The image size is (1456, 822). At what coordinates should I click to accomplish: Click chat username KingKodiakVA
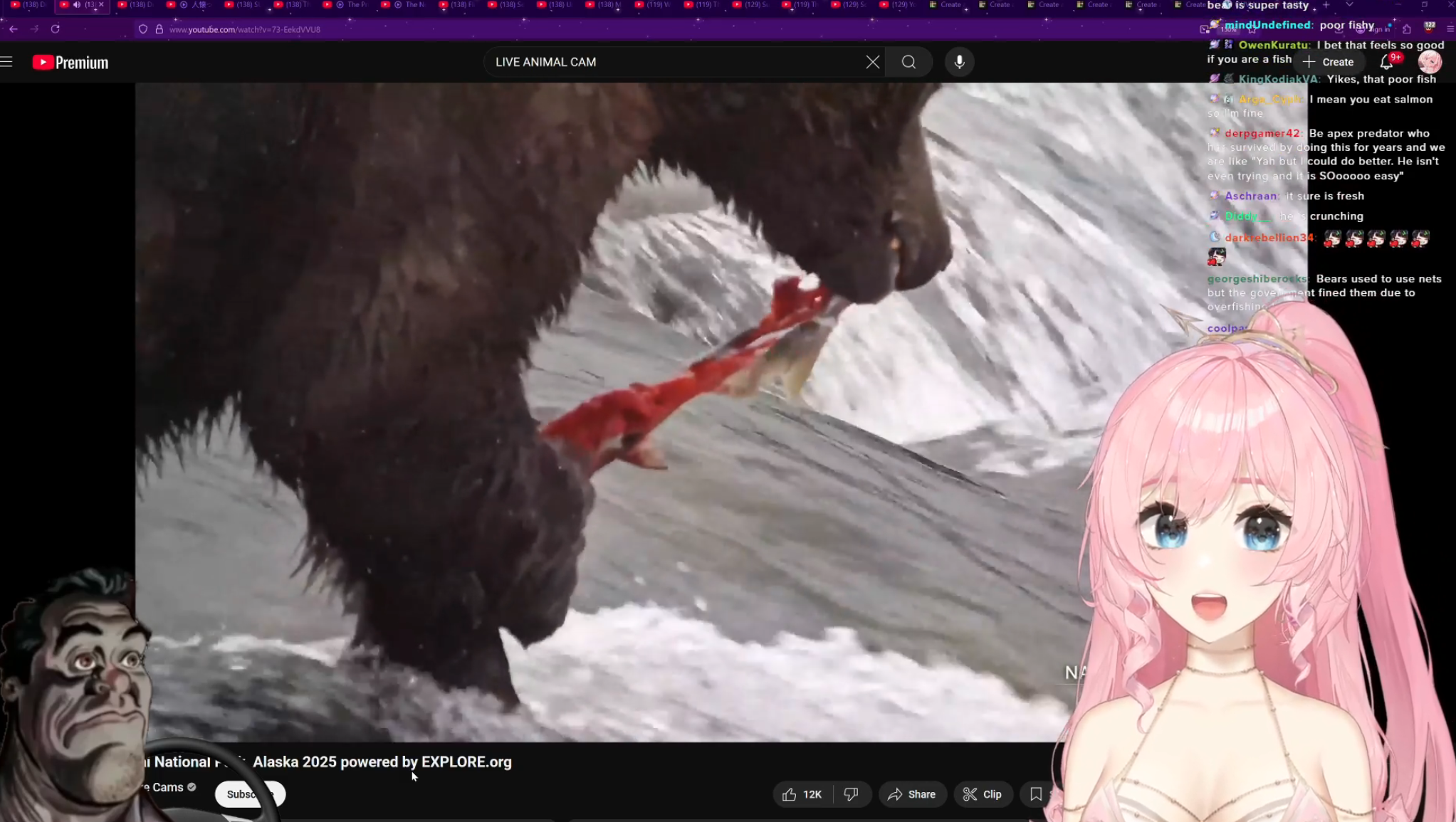point(1279,79)
